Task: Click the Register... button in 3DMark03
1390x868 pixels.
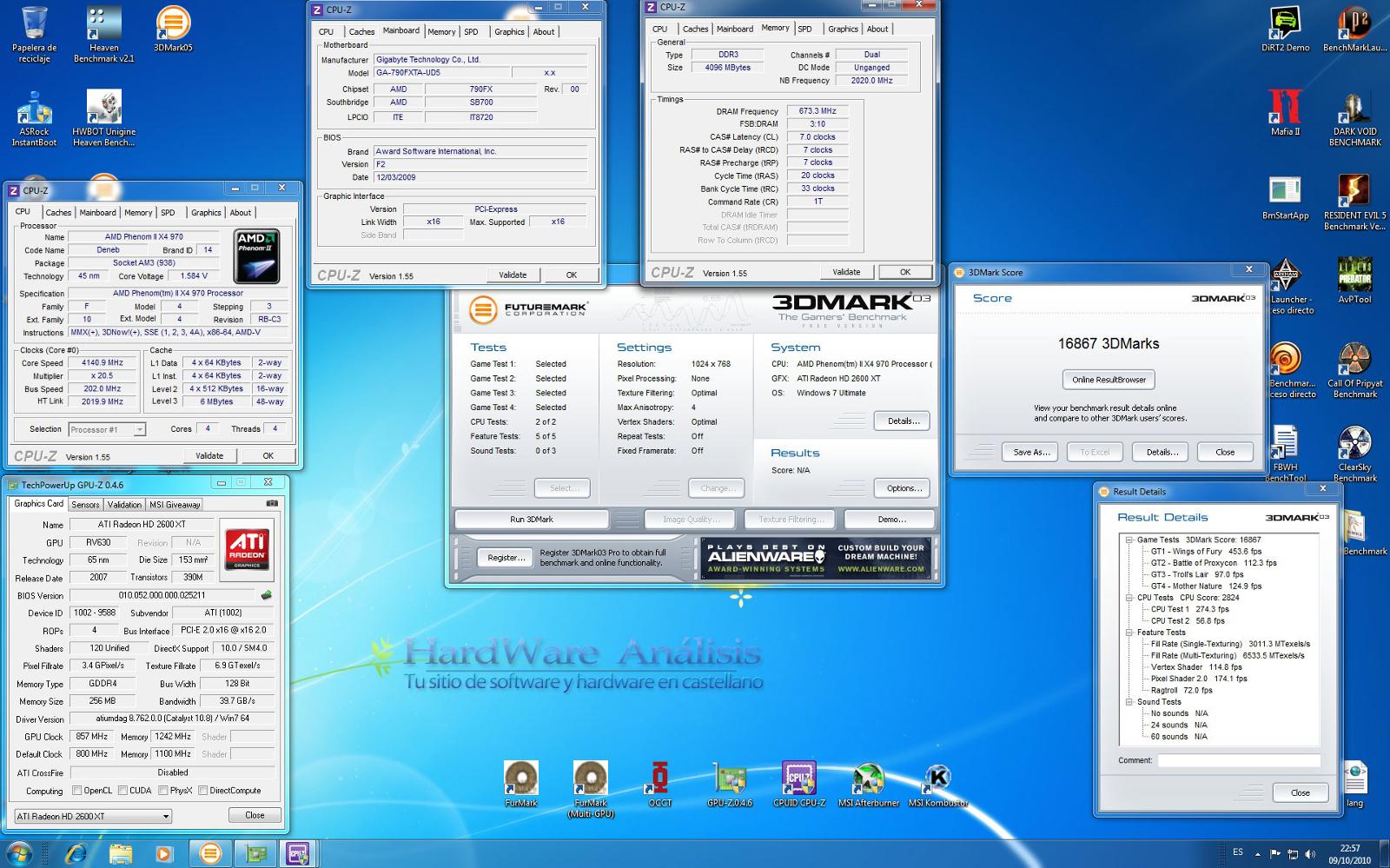Action: coord(506,558)
